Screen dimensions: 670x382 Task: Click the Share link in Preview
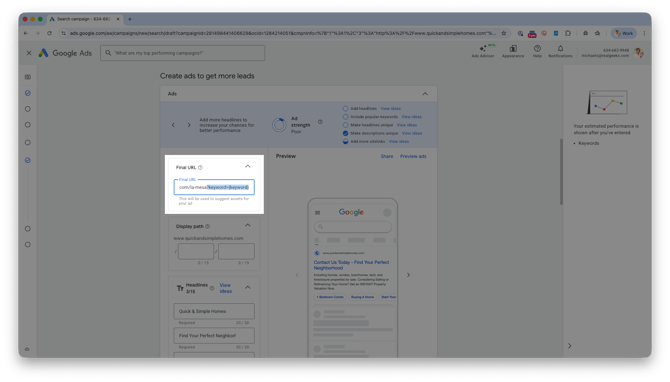(387, 156)
